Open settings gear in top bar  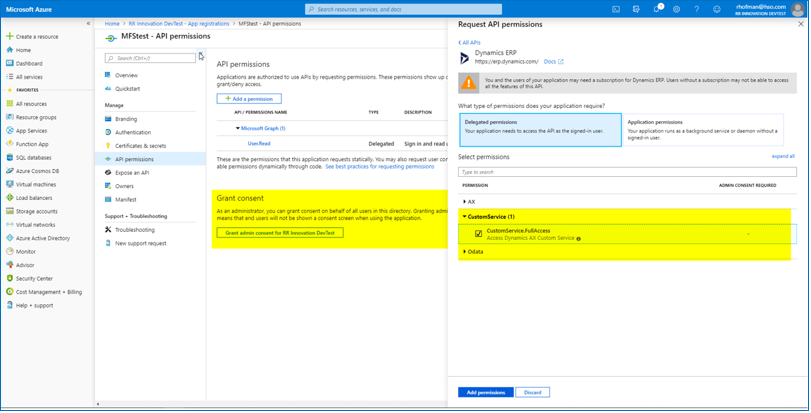677,9
